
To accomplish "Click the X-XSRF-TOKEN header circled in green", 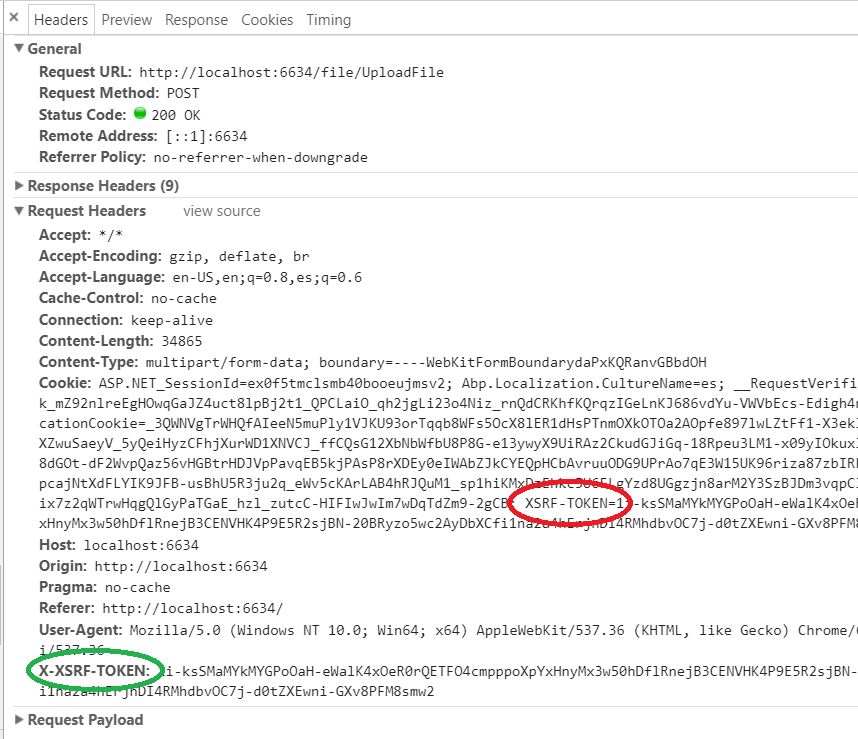I will [94, 670].
